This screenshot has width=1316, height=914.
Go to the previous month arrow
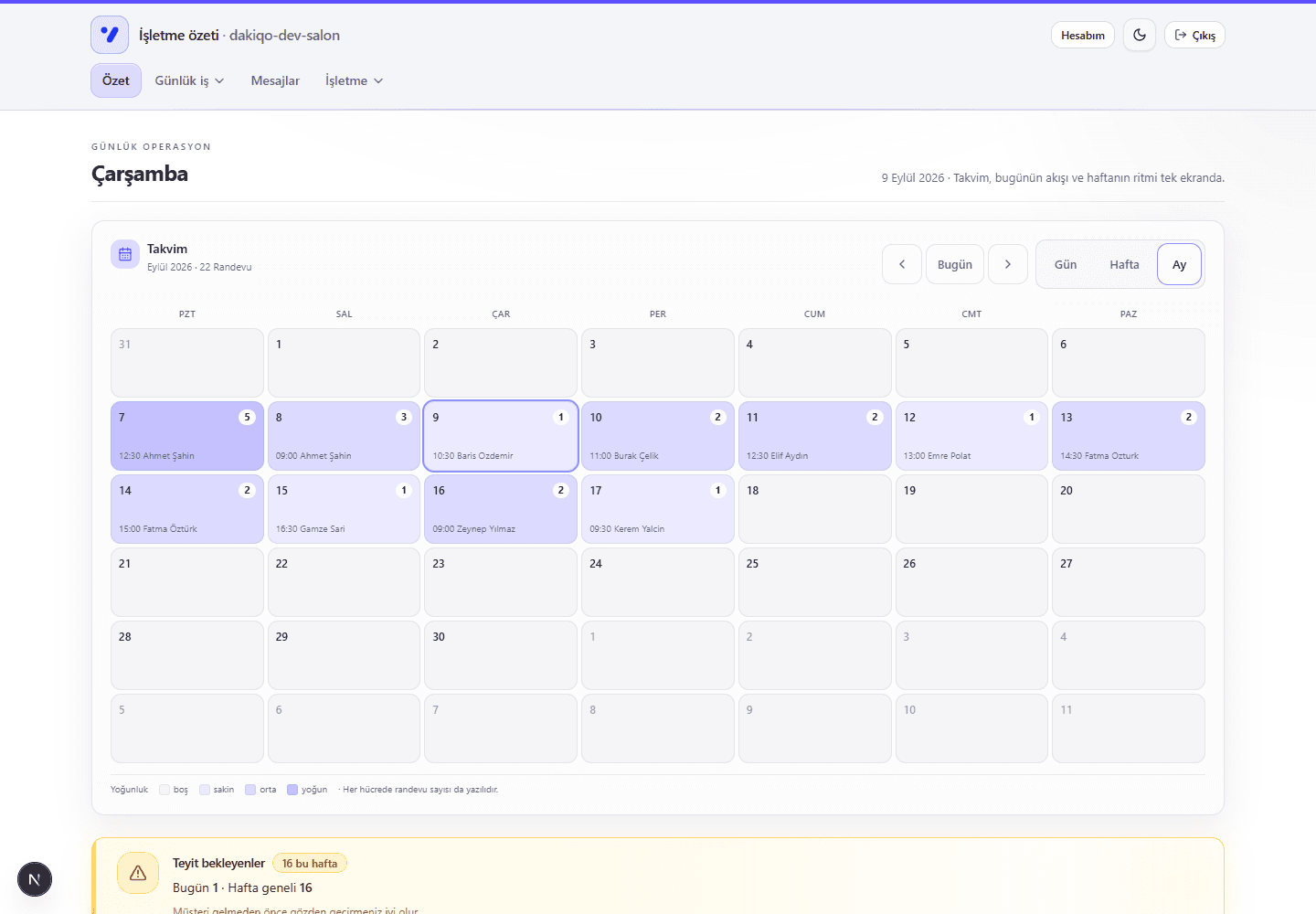point(902,264)
